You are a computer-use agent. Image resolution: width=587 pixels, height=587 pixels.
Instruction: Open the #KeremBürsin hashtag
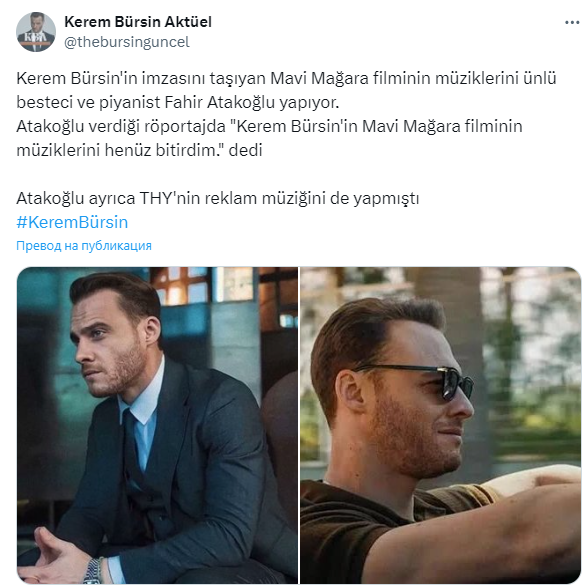(72, 222)
